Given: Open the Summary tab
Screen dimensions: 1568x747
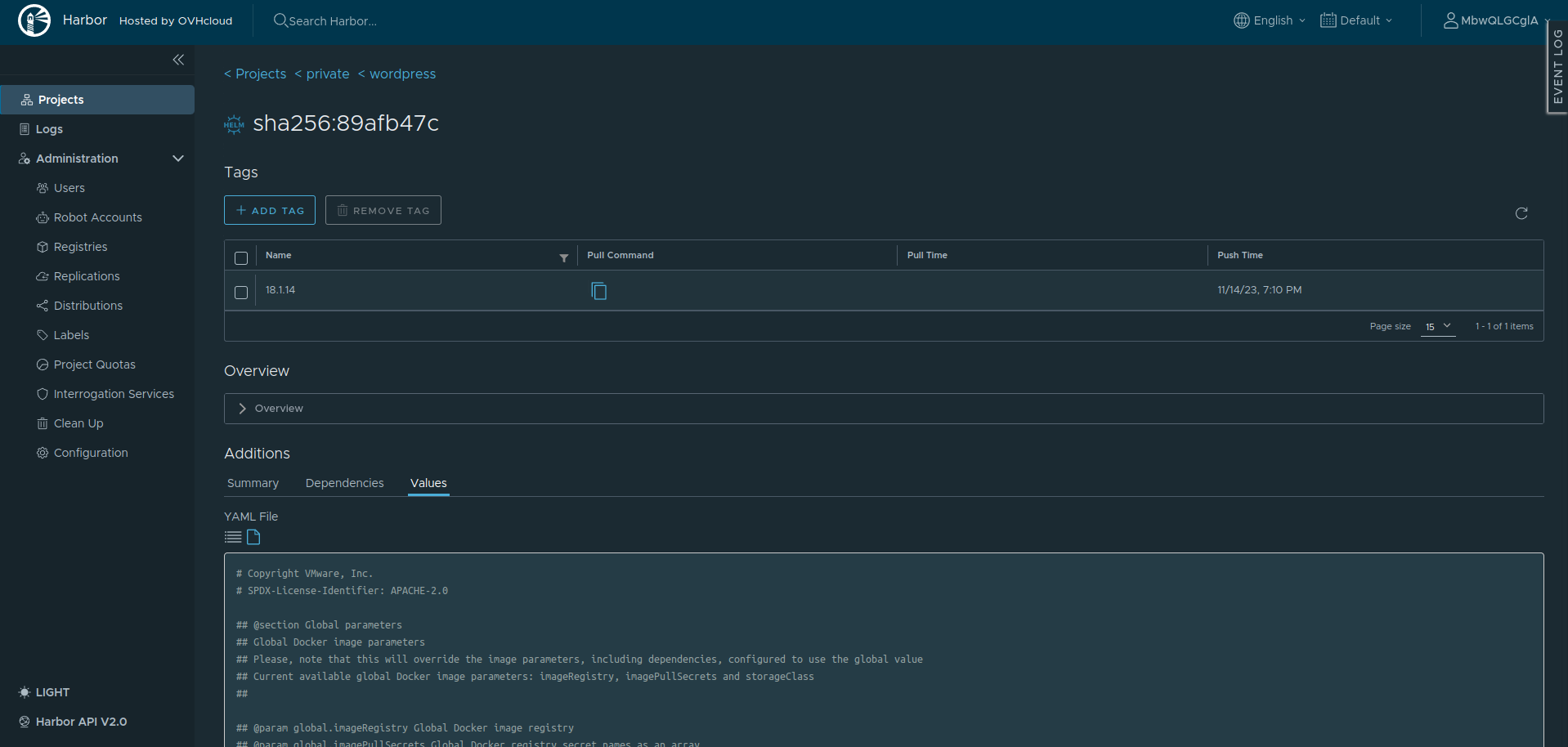Looking at the screenshot, I should pos(253,483).
